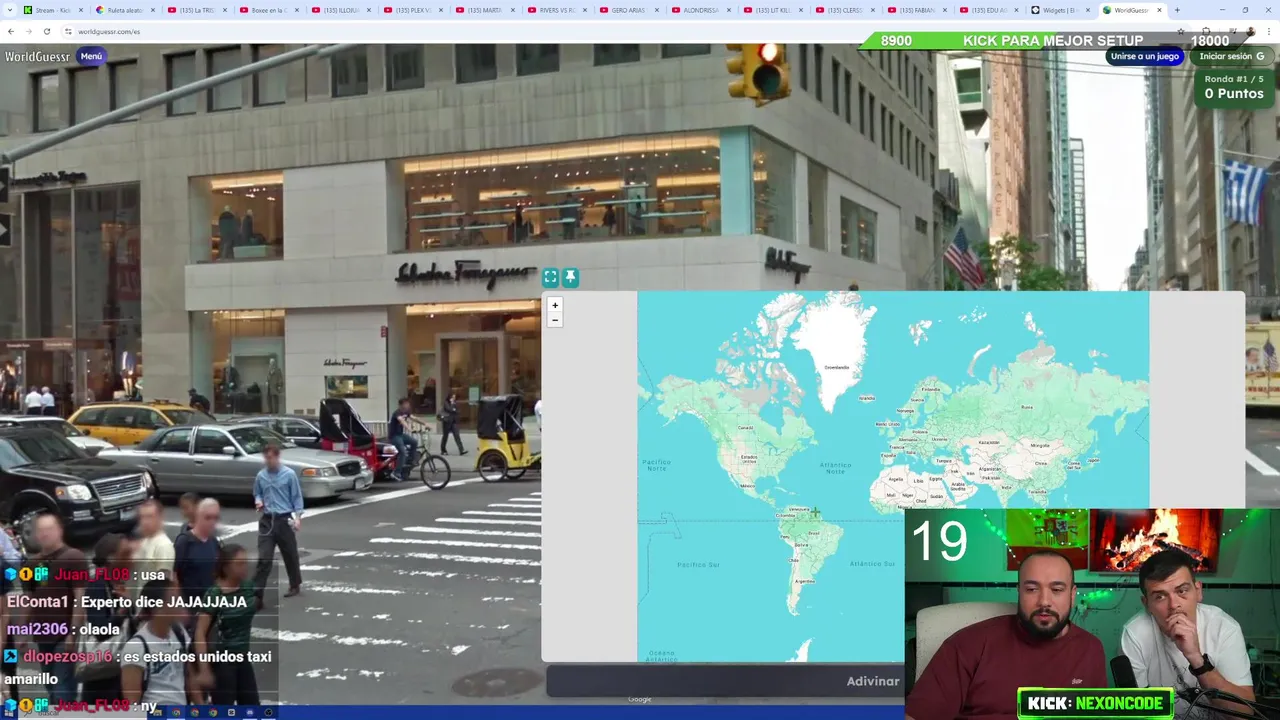Screen dimensions: 1280x720
Task: Switch to the (135) PLEX VS tab
Action: coord(412,10)
